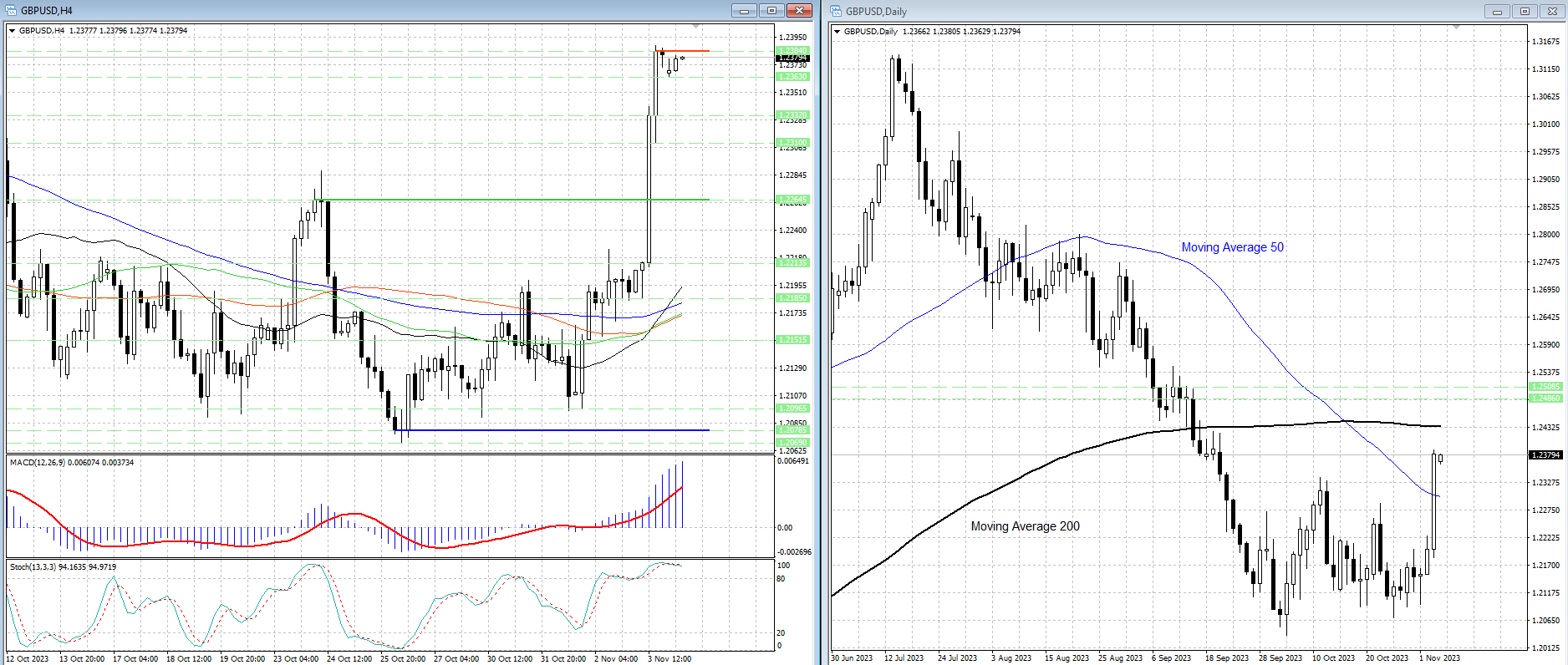Open the Daily chart's one-click trading arrow
The height and width of the screenshot is (665, 1568).
tap(837, 32)
